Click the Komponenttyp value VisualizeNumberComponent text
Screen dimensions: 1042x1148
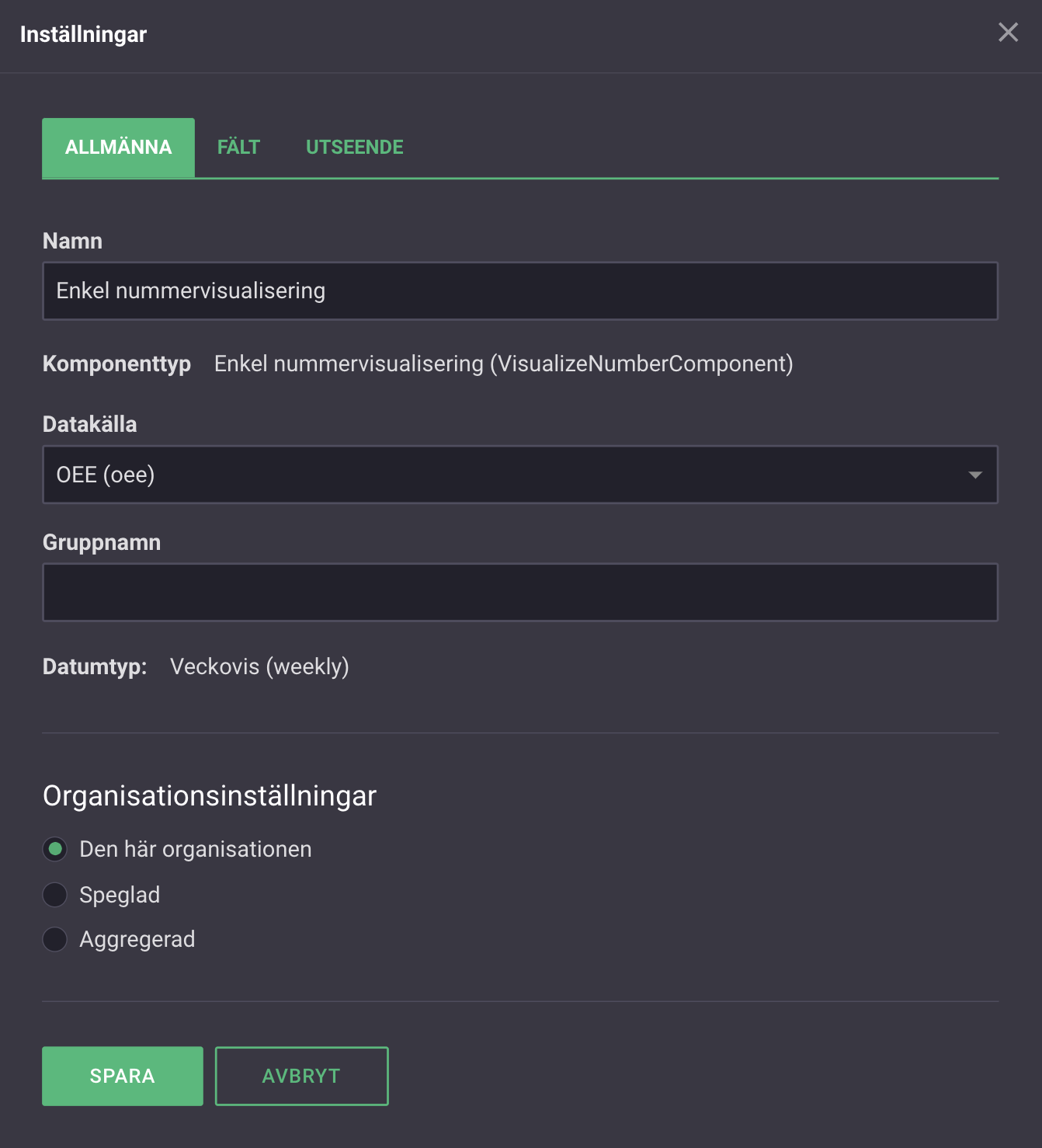[x=503, y=364]
